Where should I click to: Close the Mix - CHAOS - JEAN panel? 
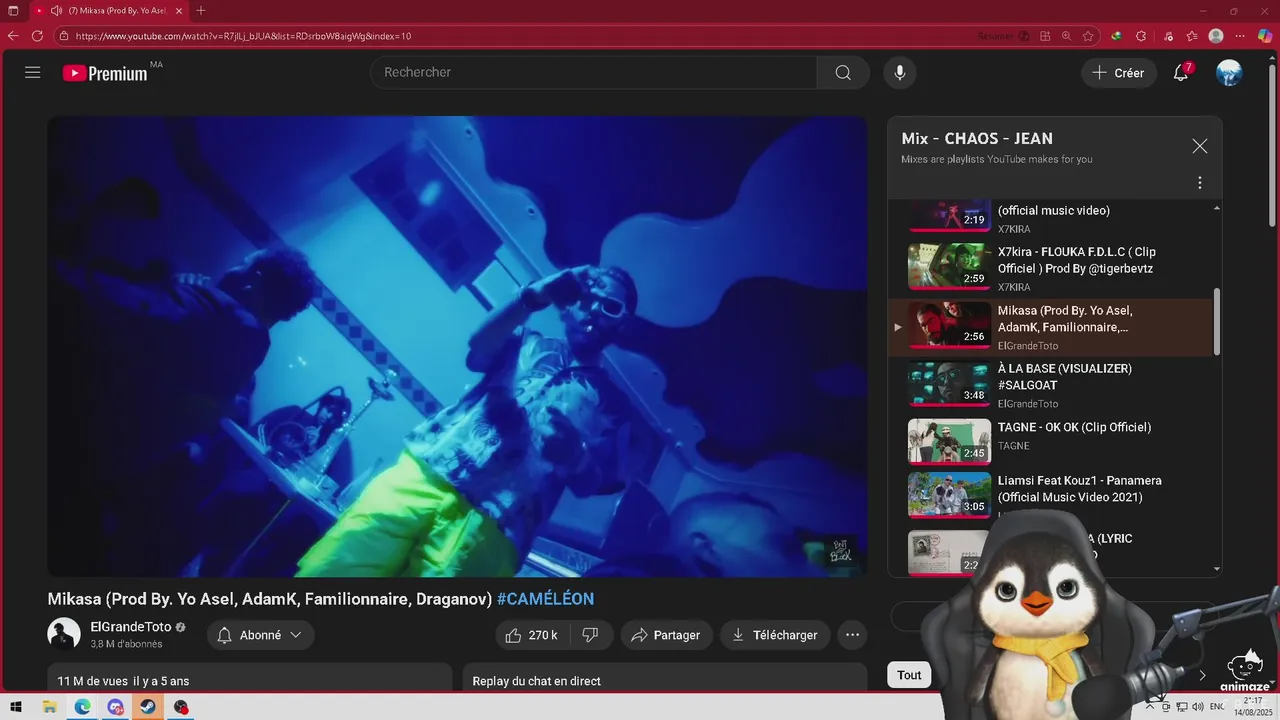click(1200, 146)
